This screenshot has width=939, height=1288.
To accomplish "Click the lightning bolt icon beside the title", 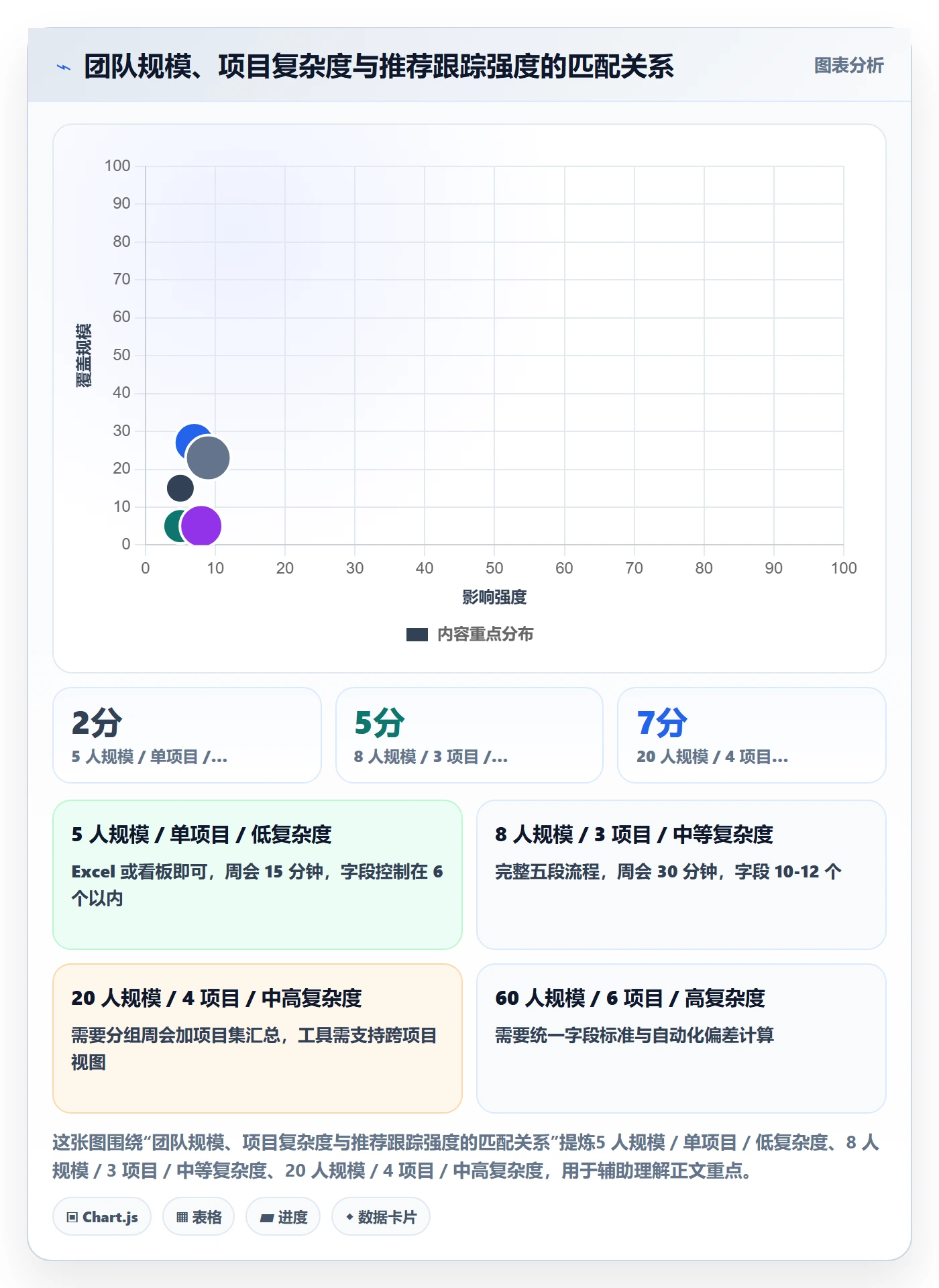I will (64, 67).
